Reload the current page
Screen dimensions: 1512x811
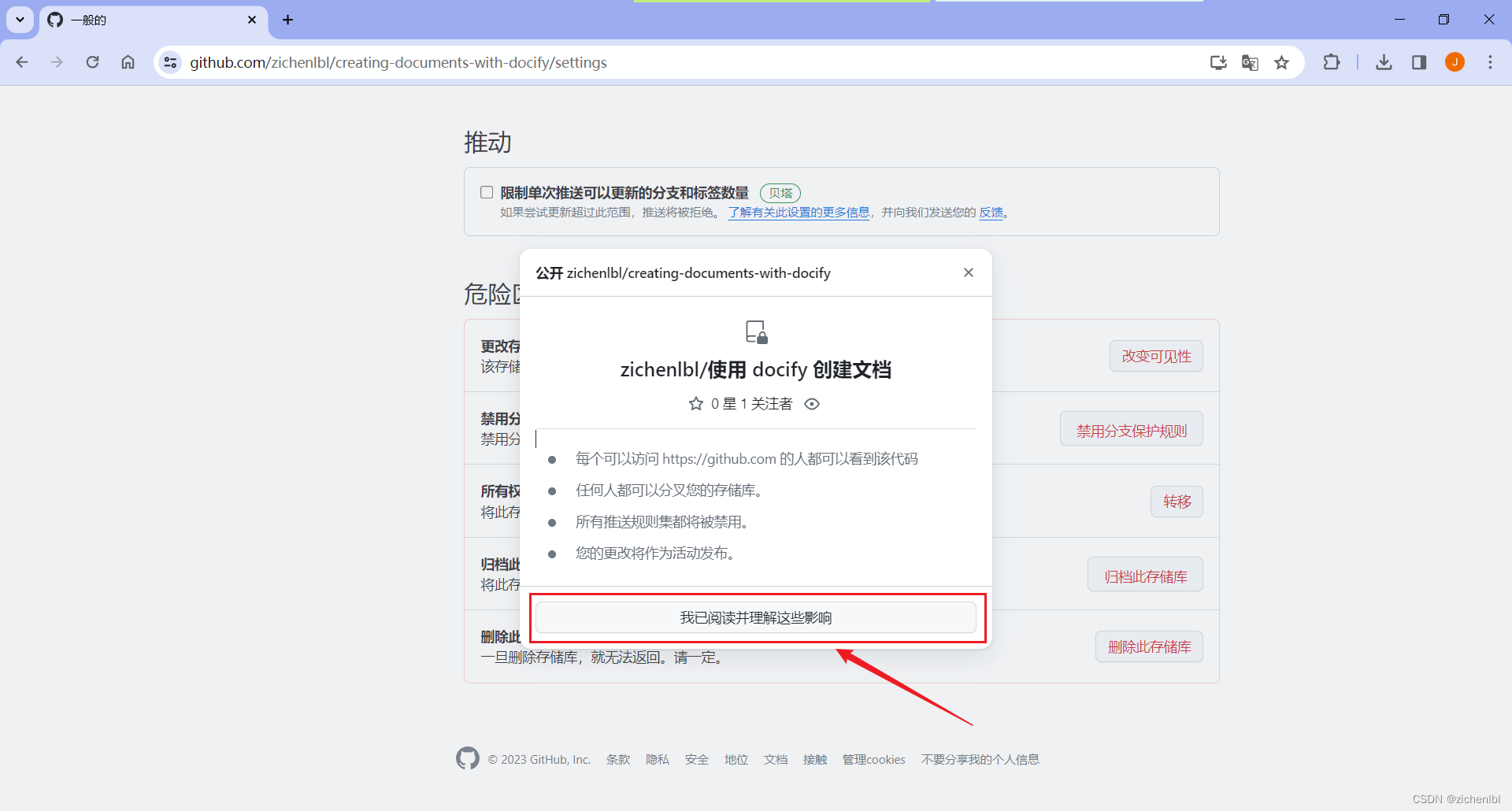[92, 62]
